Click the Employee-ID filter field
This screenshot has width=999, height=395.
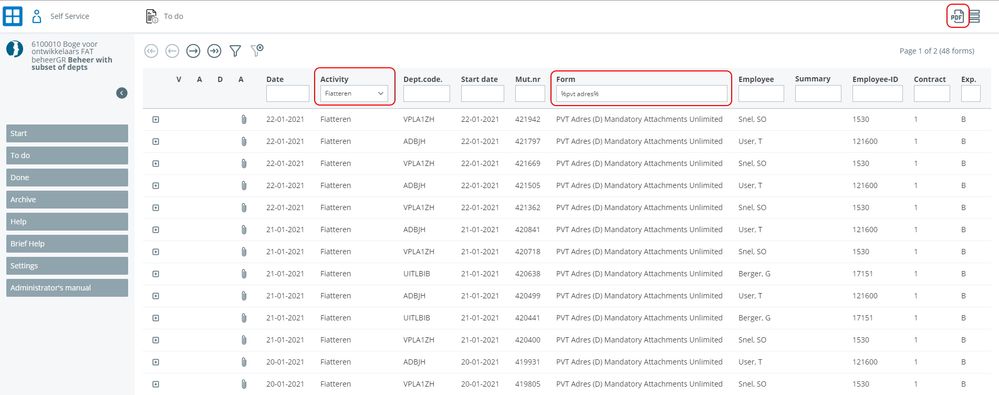pyautogui.click(x=877, y=94)
